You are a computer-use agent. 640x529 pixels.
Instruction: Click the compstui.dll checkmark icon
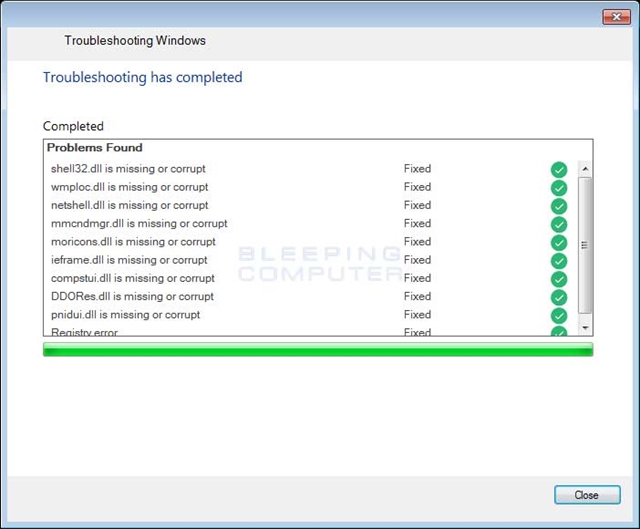[559, 279]
